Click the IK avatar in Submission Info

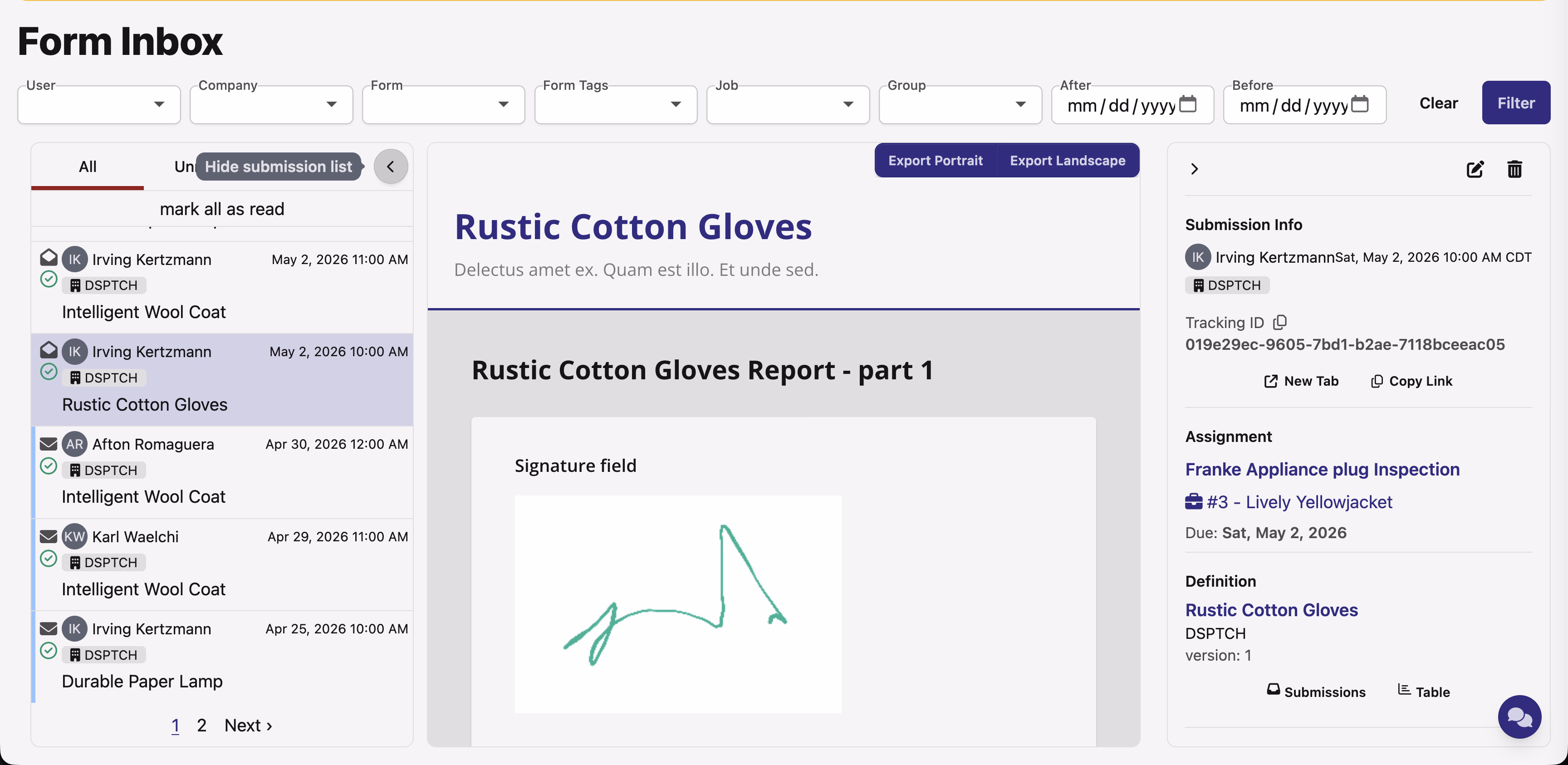click(1198, 257)
